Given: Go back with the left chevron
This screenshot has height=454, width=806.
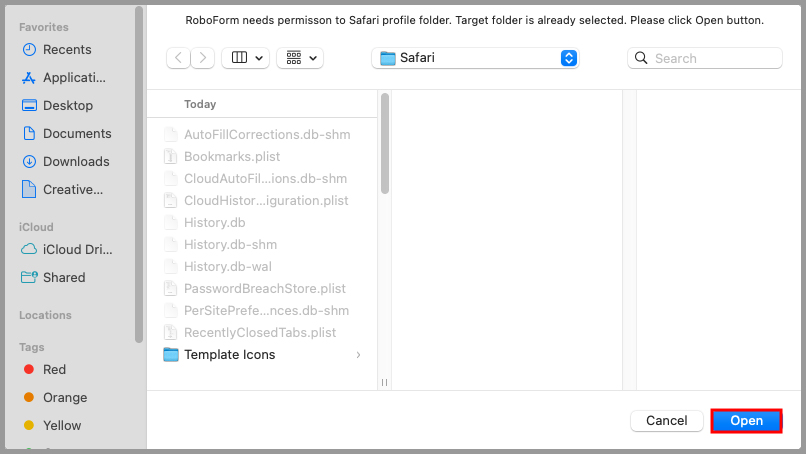Looking at the screenshot, I should point(178,58).
